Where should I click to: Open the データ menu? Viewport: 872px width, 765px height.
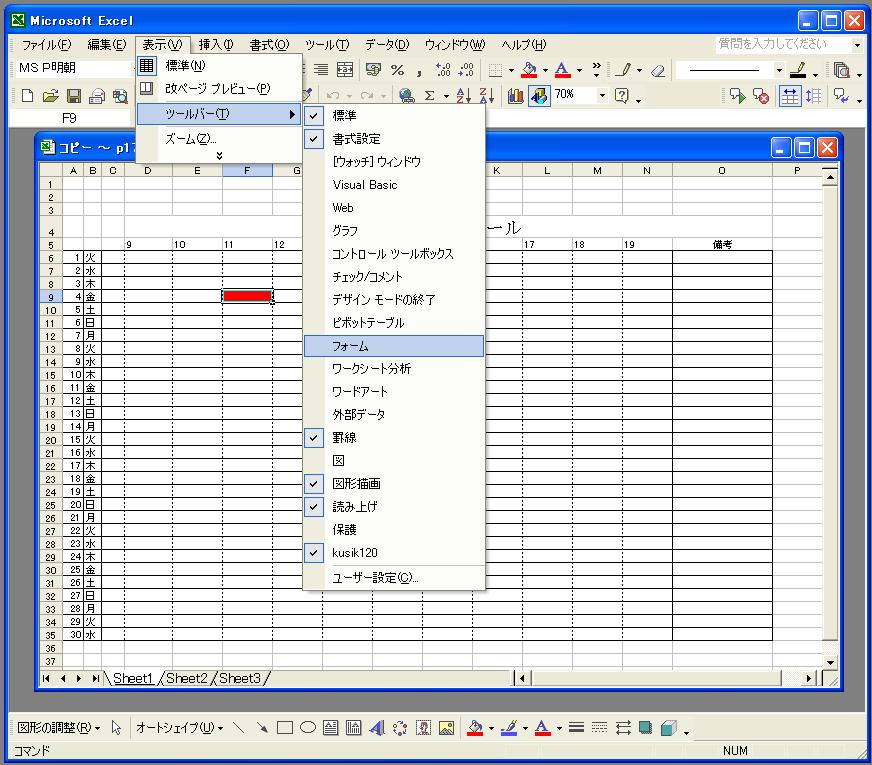tap(387, 44)
